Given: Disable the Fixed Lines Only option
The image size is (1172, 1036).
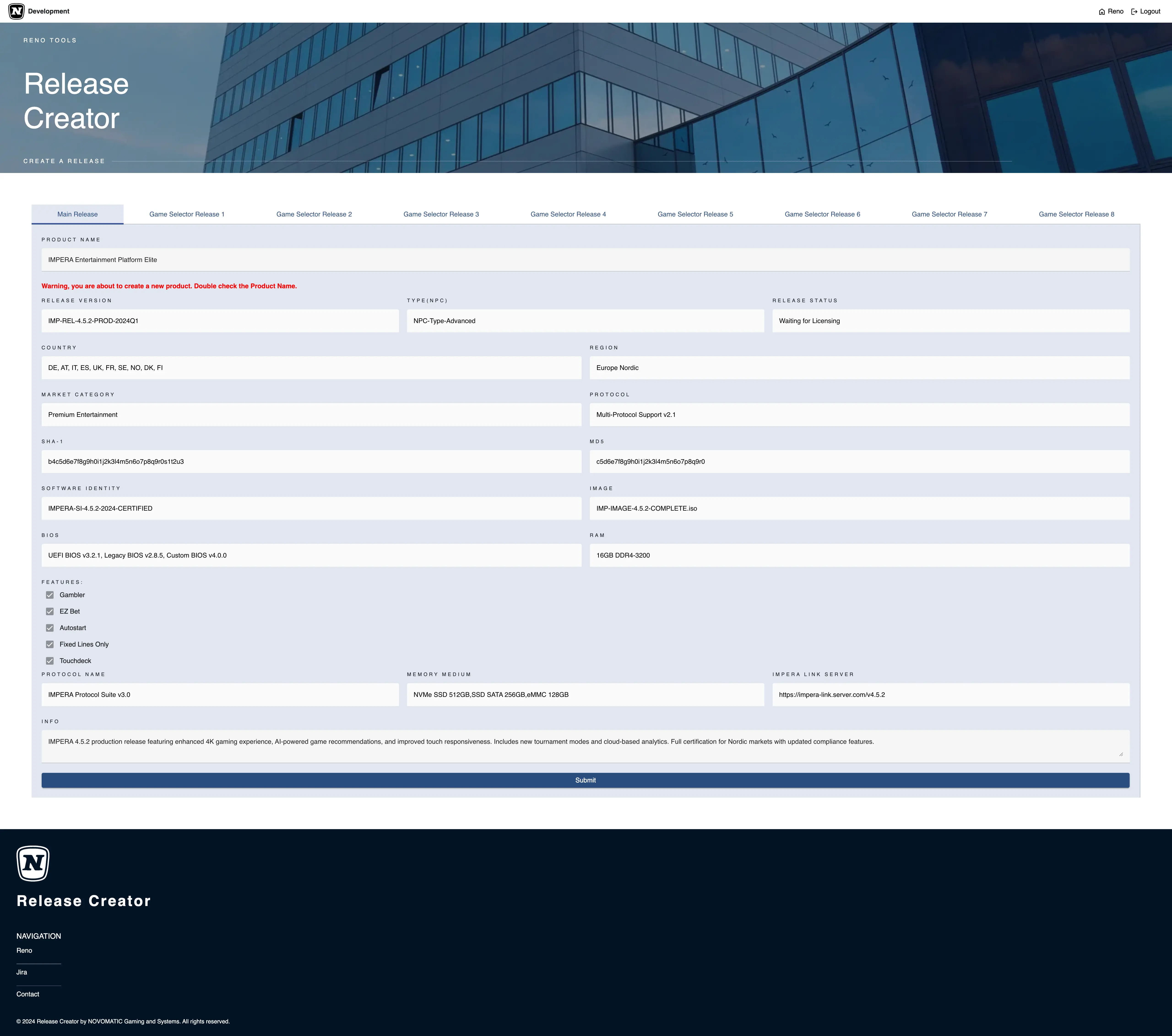Looking at the screenshot, I should (x=50, y=644).
